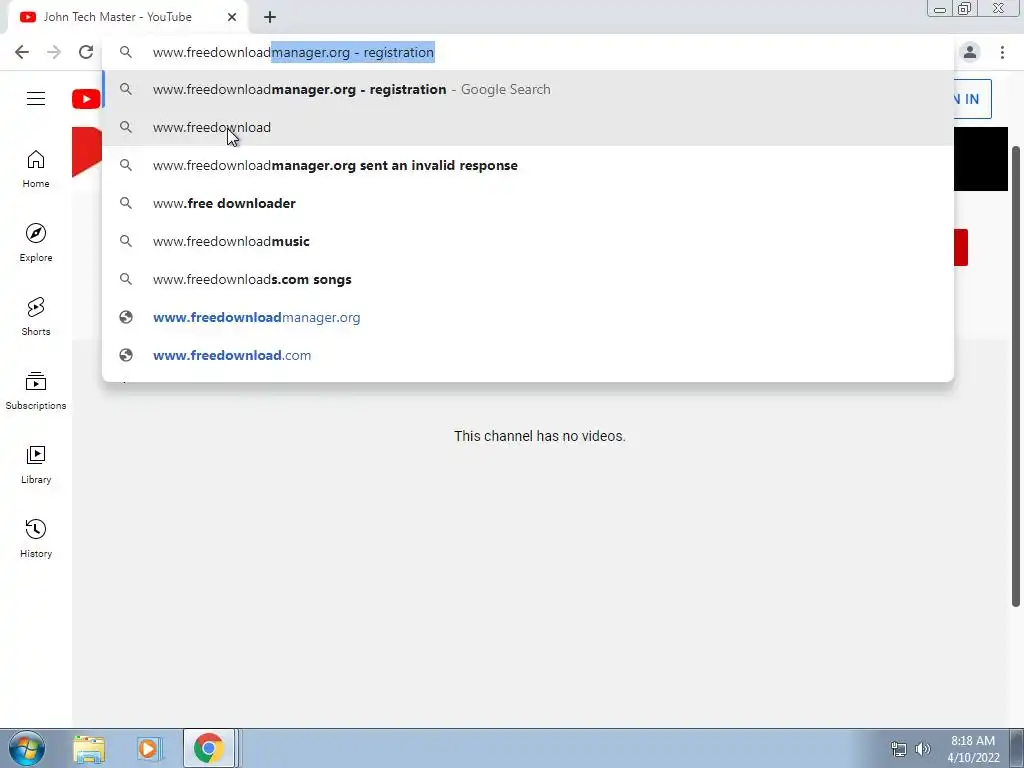Click globe icon beside freedownload.com suggestion
The height and width of the screenshot is (768, 1024).
click(126, 355)
